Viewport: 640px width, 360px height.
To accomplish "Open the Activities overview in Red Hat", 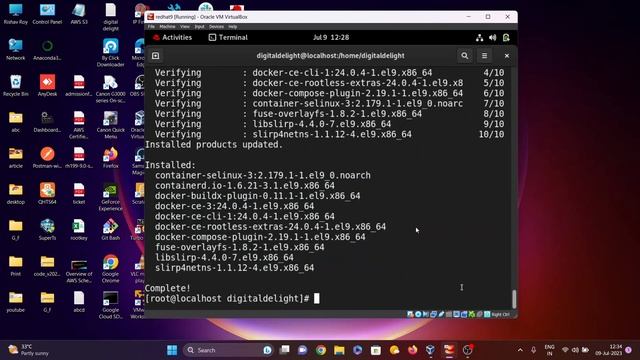I will 172,38.
